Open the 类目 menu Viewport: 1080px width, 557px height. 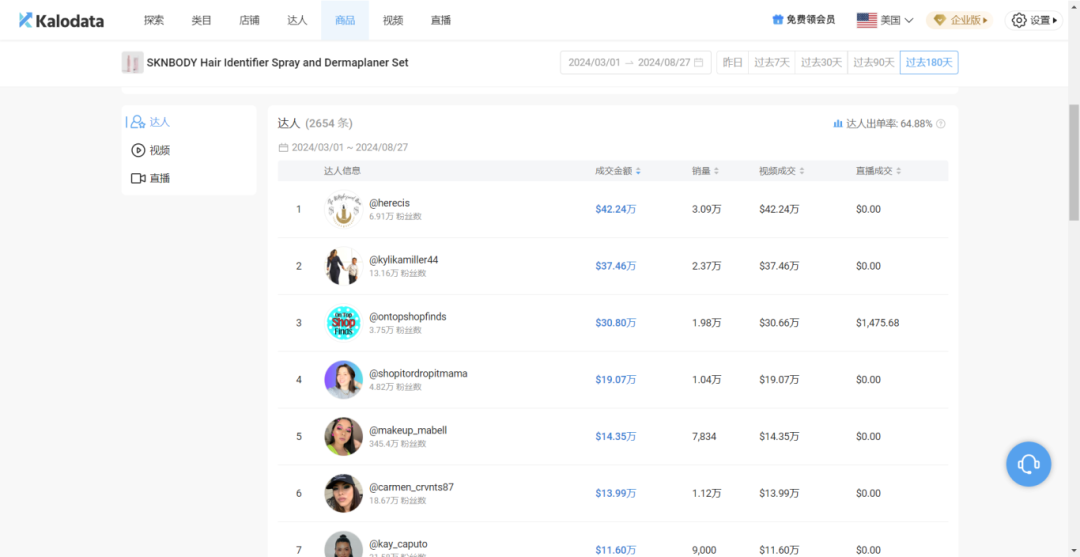(x=201, y=20)
